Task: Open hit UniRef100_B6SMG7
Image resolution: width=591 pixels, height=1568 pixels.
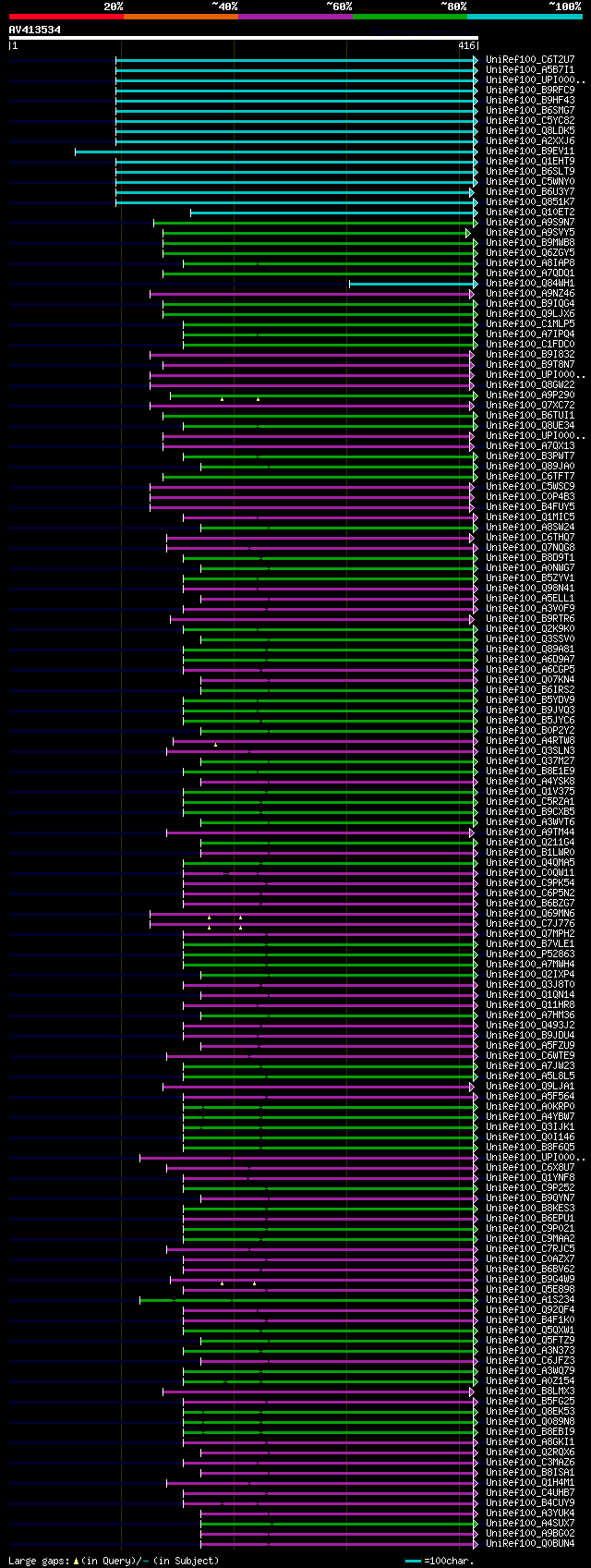Action: tap(530, 110)
